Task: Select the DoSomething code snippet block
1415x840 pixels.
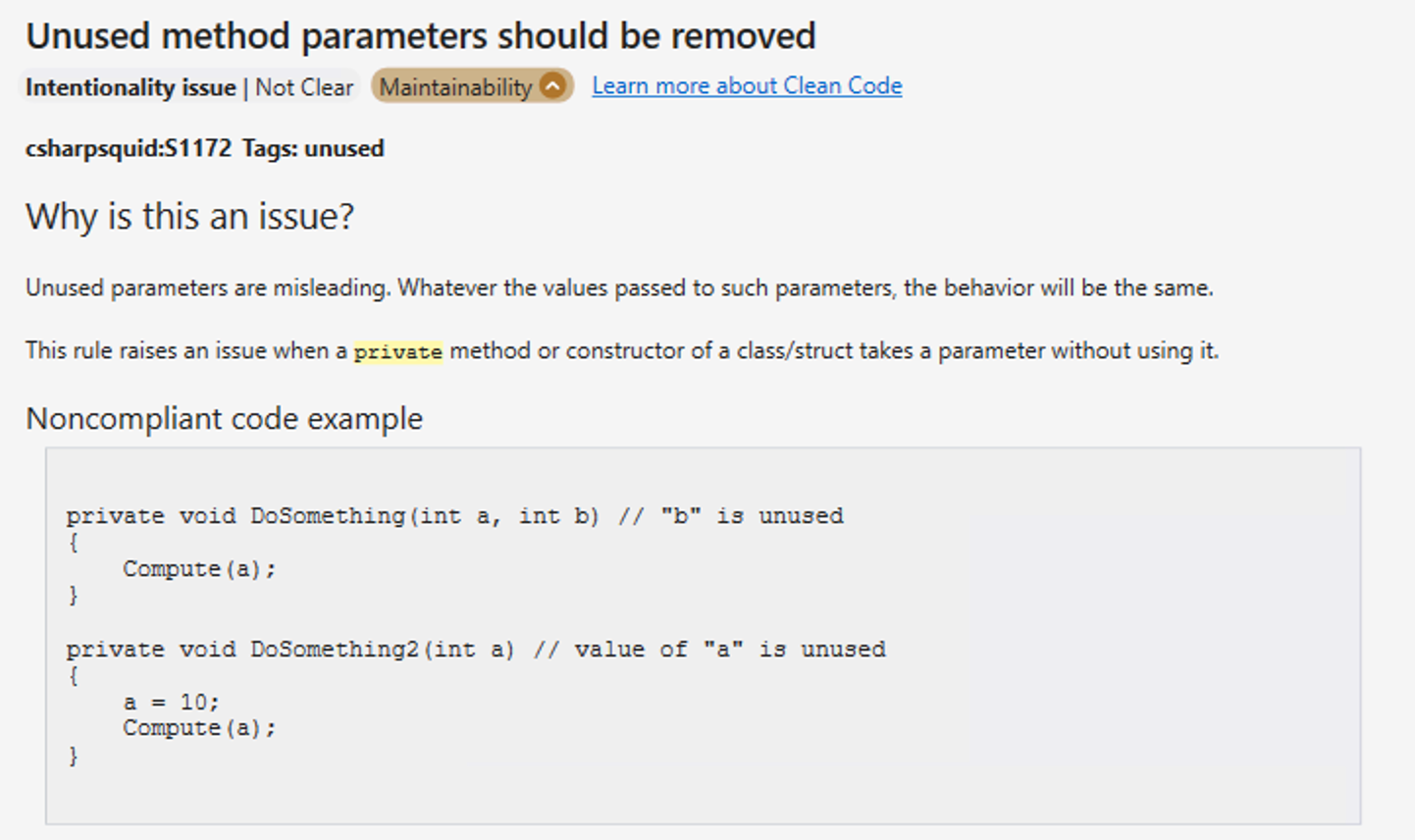Action: pyautogui.click(x=454, y=554)
